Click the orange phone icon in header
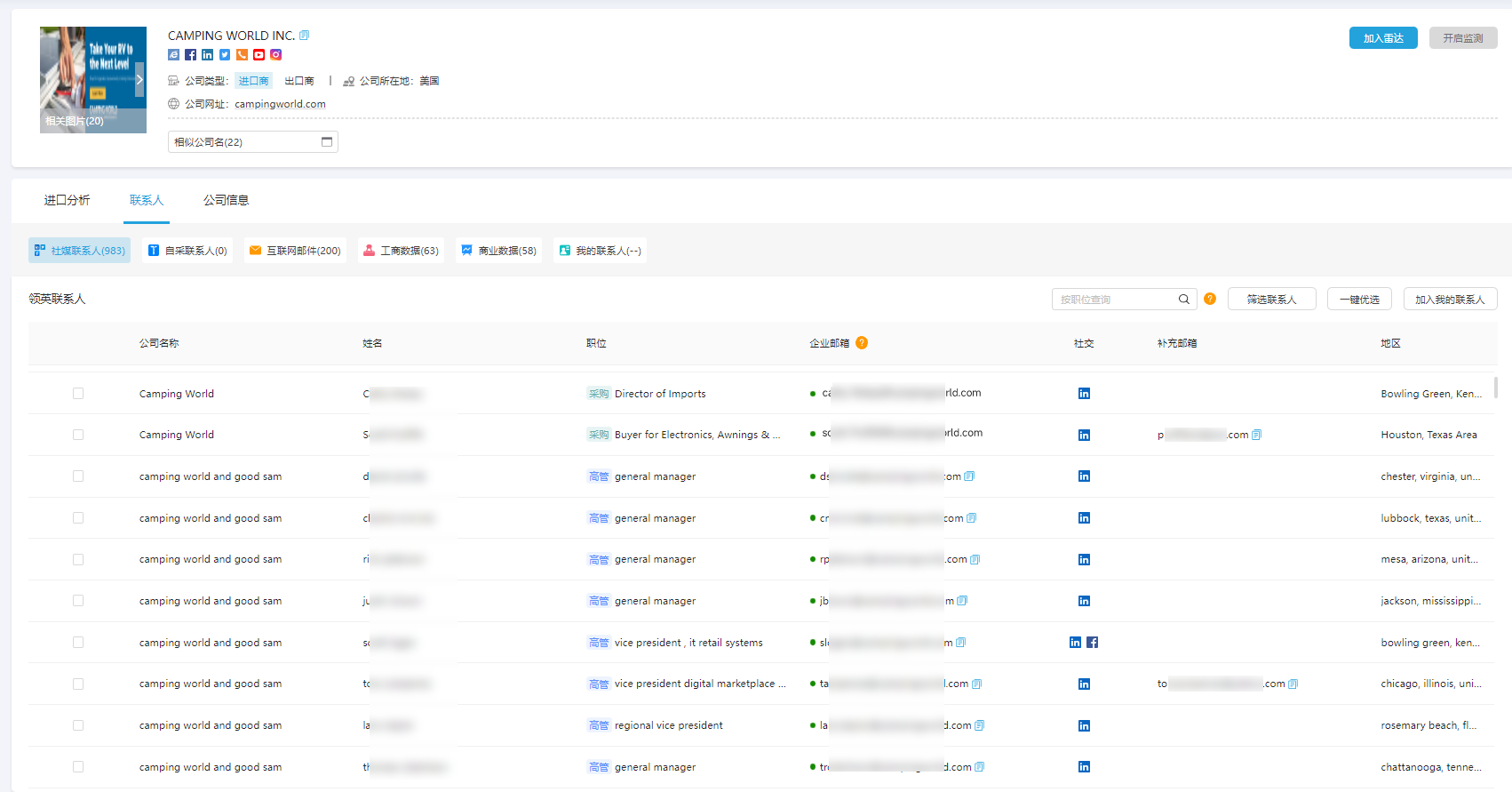Screen dimensions: 1512x792 pos(242,55)
